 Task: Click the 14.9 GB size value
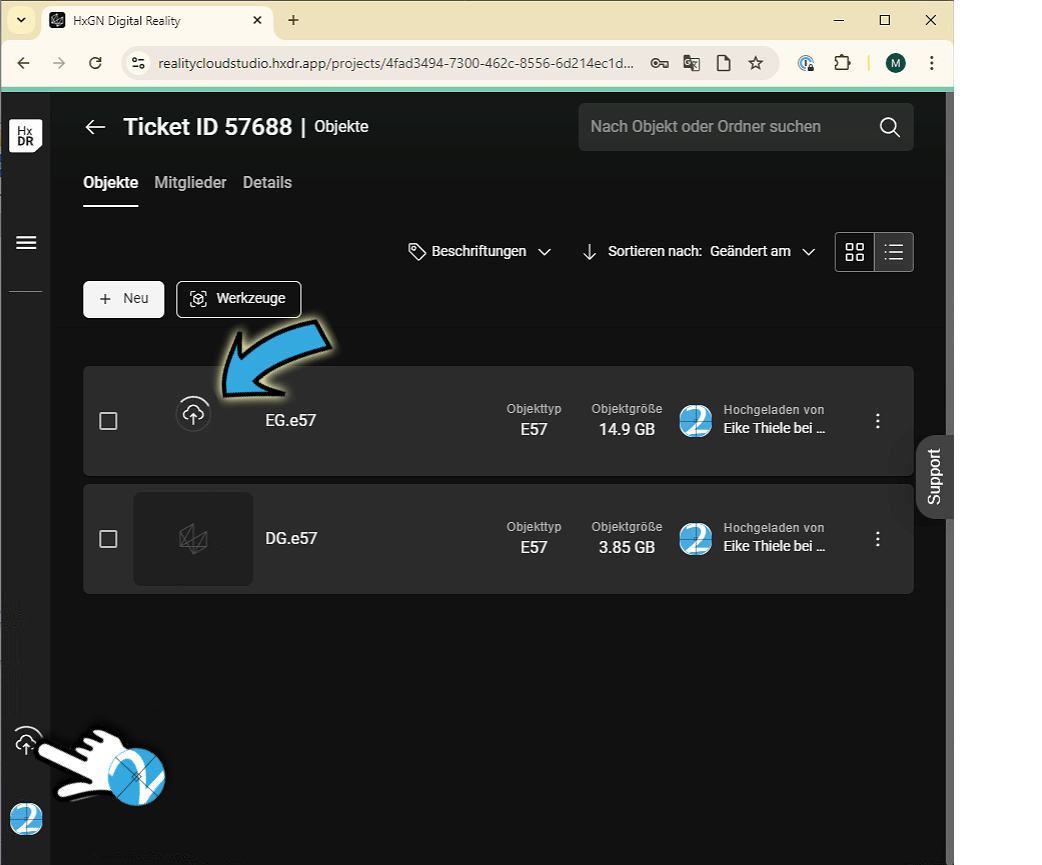(627, 430)
